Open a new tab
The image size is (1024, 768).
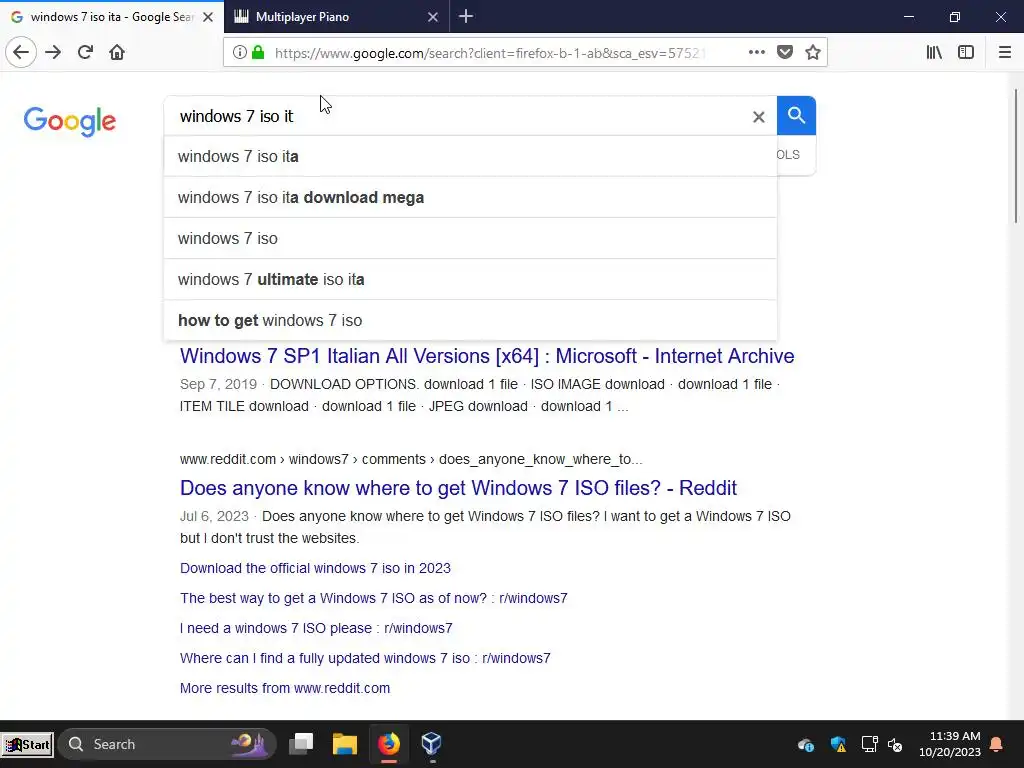pyautogui.click(x=466, y=16)
